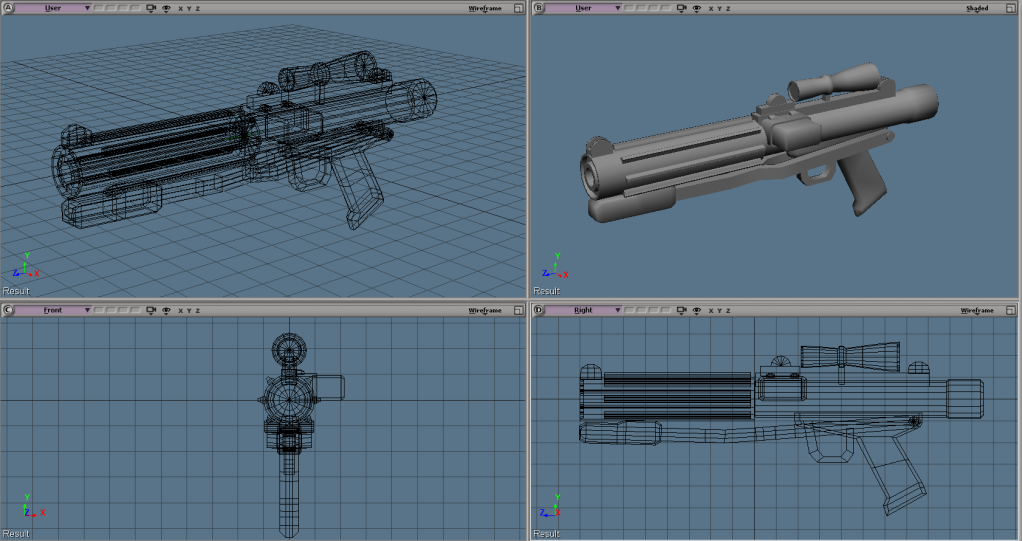Image resolution: width=1022 pixels, height=541 pixels.
Task: Open Wireframe display menu in viewport A
Action: coord(485,8)
